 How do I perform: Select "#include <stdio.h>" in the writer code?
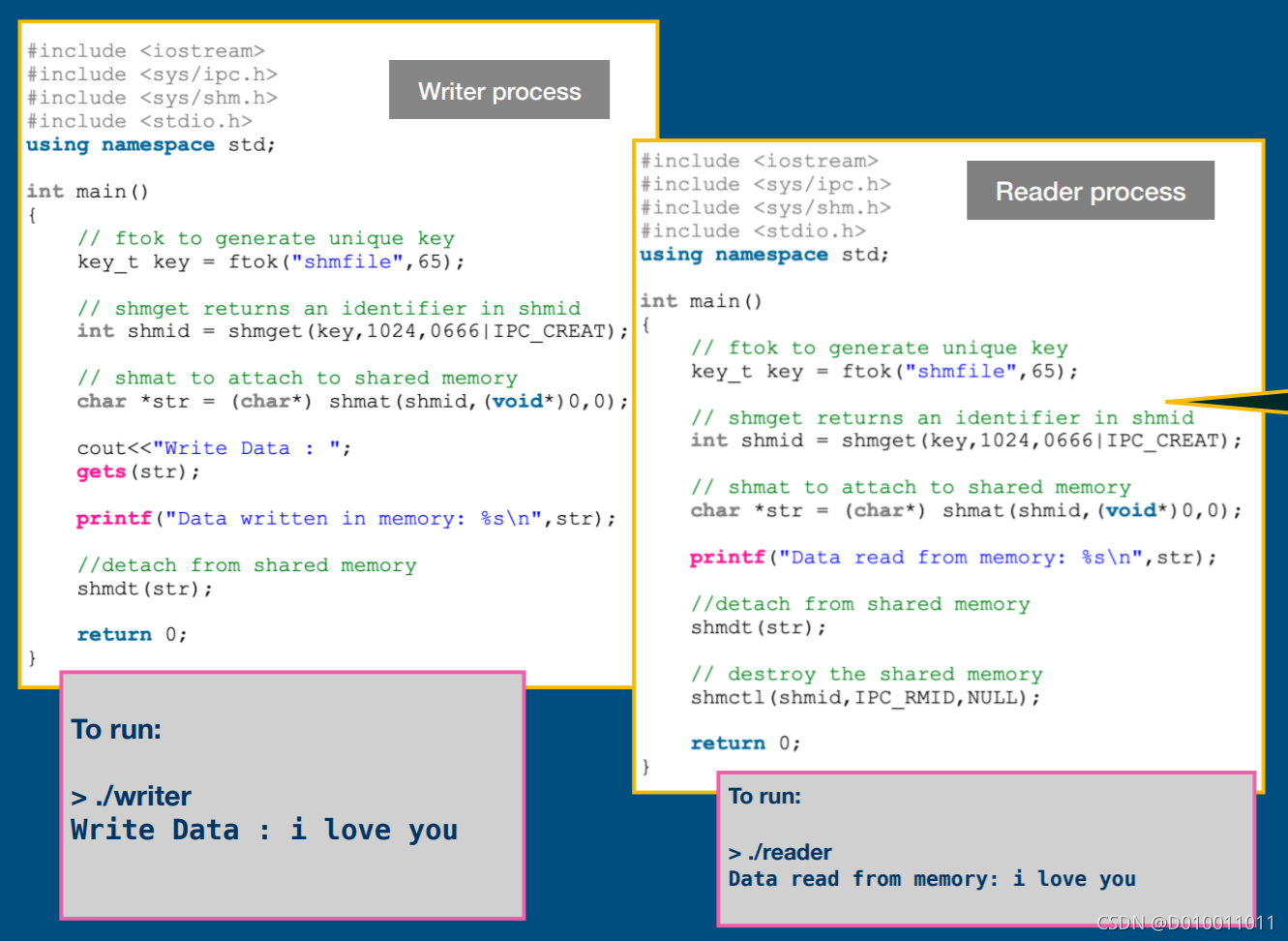(x=139, y=121)
